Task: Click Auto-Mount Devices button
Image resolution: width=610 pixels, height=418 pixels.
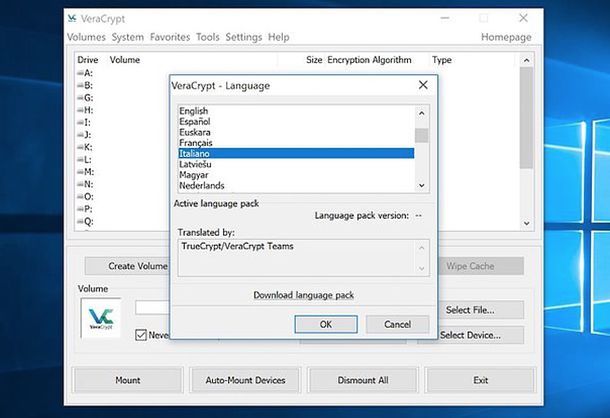Action: pyautogui.click(x=245, y=380)
